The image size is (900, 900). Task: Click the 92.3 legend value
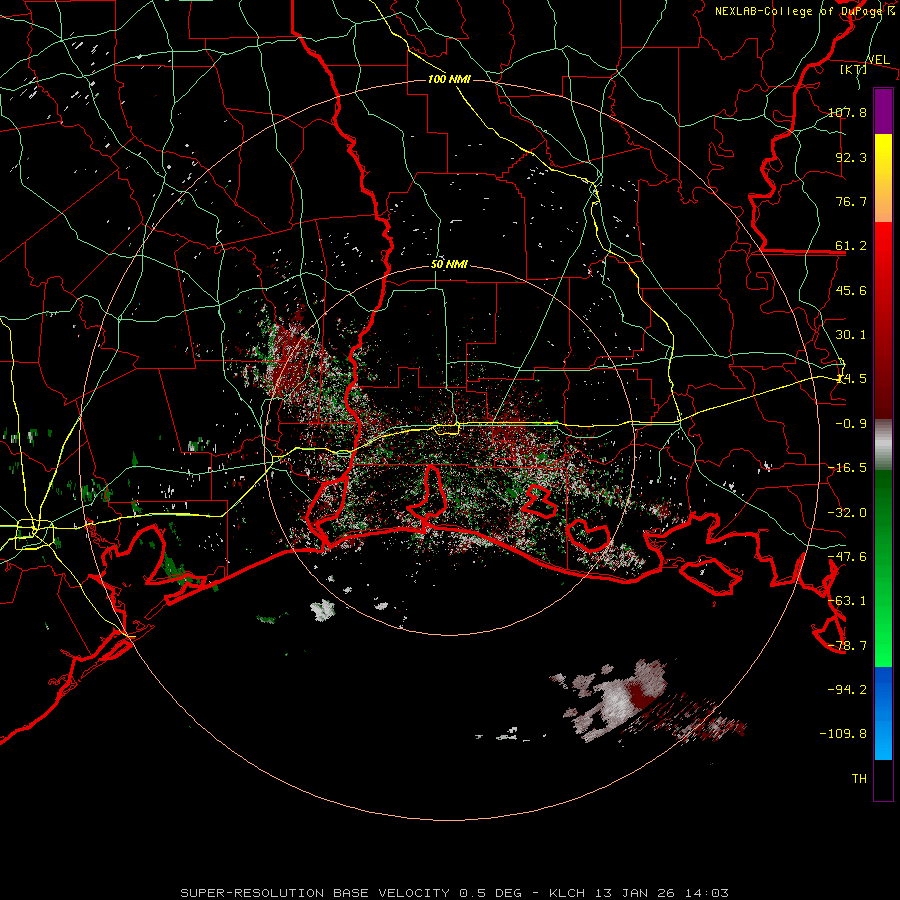[x=851, y=157]
